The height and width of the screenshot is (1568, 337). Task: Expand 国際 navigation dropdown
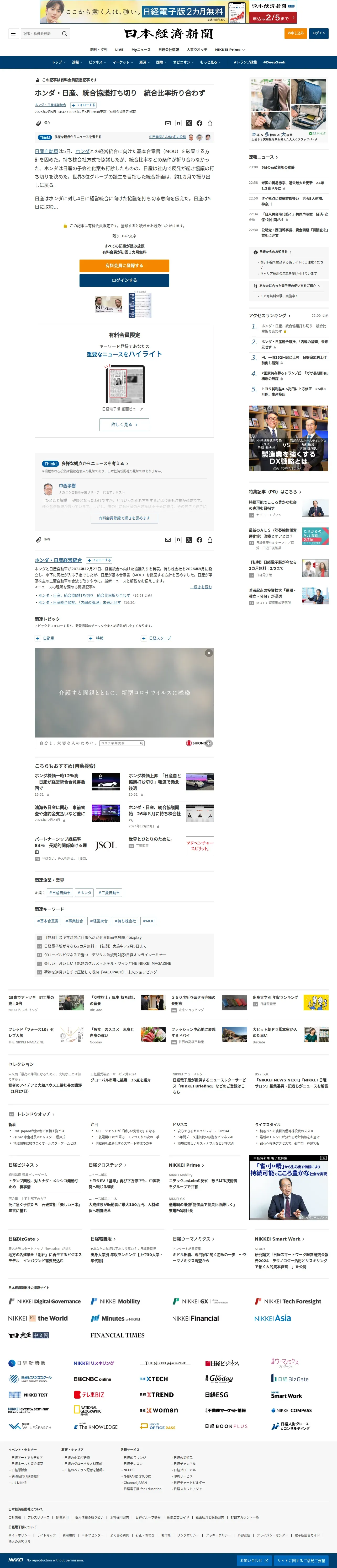161,62
